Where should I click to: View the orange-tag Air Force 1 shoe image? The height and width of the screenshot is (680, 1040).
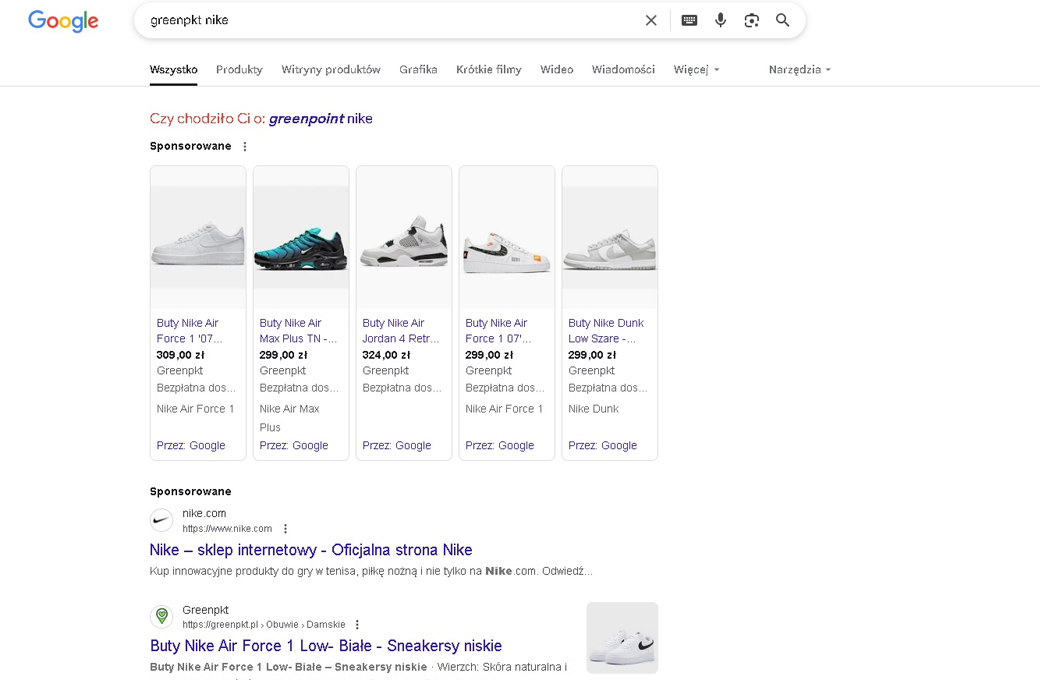[x=507, y=238]
